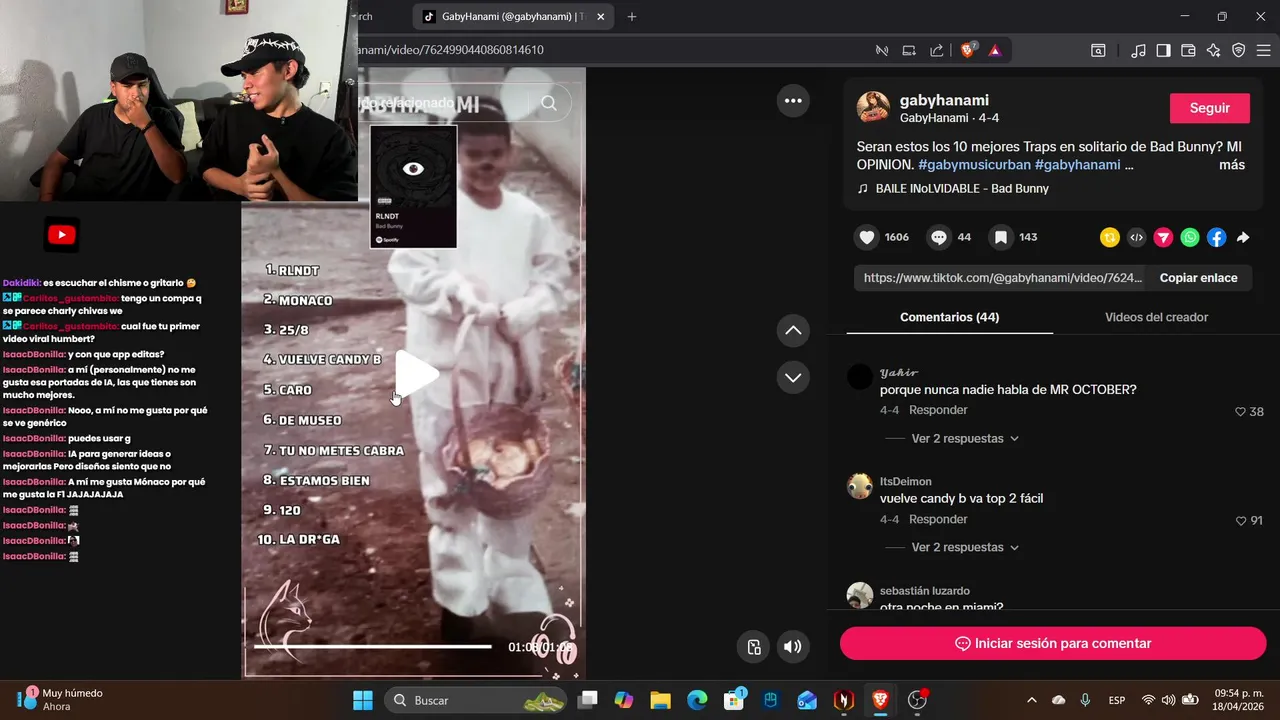Switch to Comentarios (44) tab
Image resolution: width=1280 pixels, height=720 pixels.
click(x=949, y=317)
